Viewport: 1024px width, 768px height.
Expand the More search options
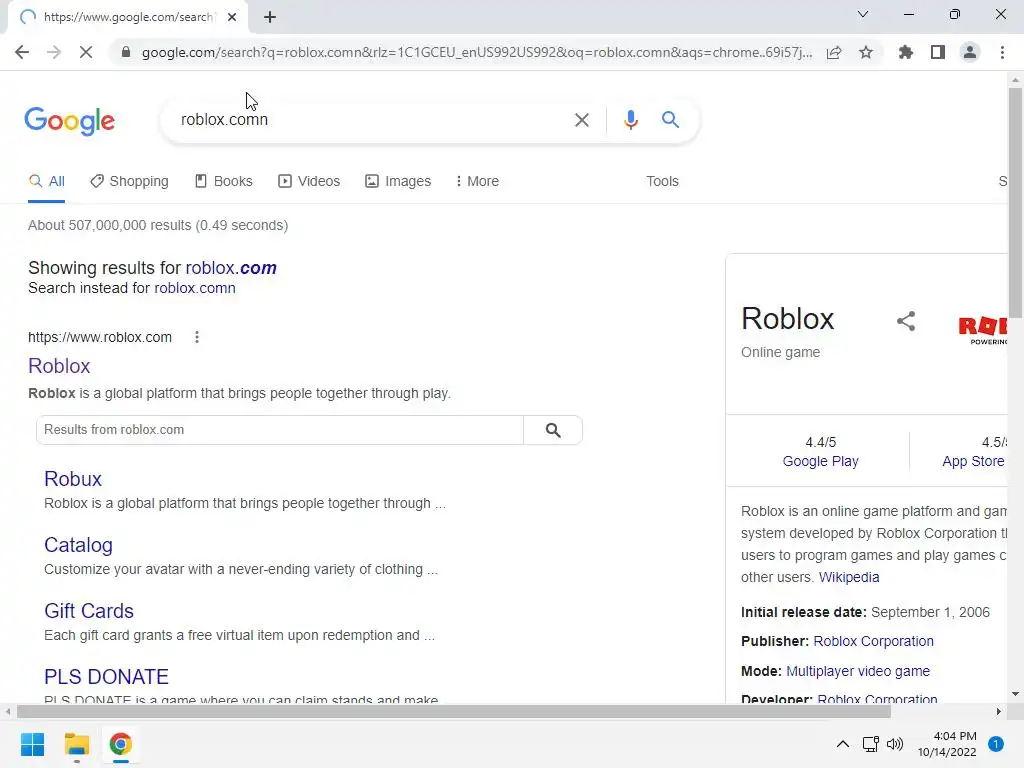click(477, 182)
